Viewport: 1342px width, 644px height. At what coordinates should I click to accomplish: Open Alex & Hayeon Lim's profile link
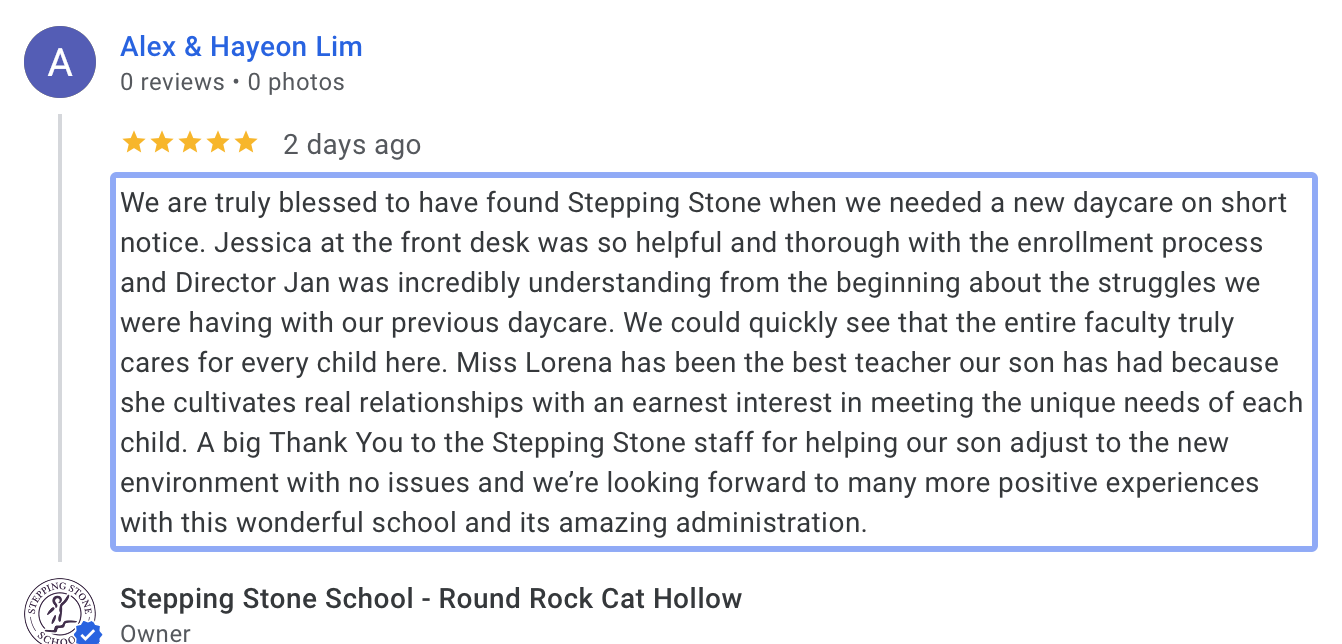pos(241,47)
